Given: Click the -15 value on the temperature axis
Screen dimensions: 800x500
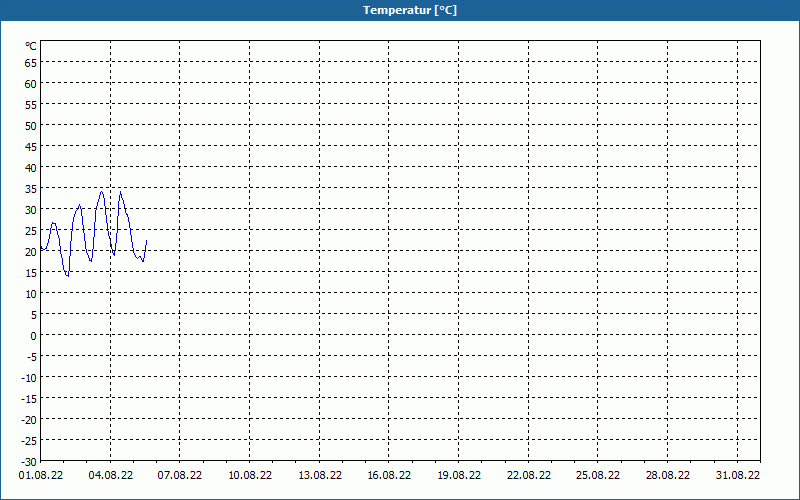Looking at the screenshot, I should click(29, 398).
